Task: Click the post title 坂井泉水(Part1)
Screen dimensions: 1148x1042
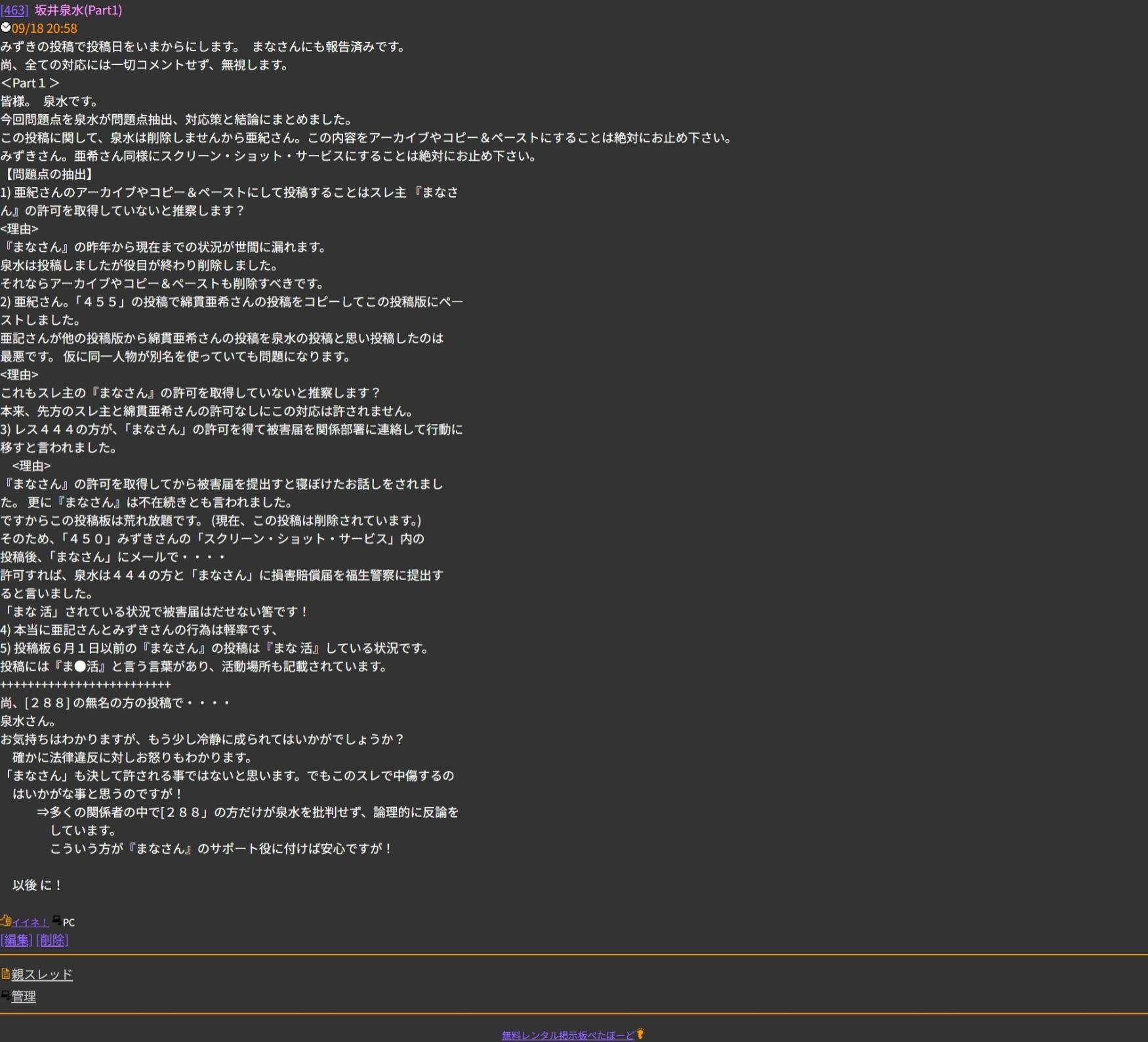Action: 78,10
